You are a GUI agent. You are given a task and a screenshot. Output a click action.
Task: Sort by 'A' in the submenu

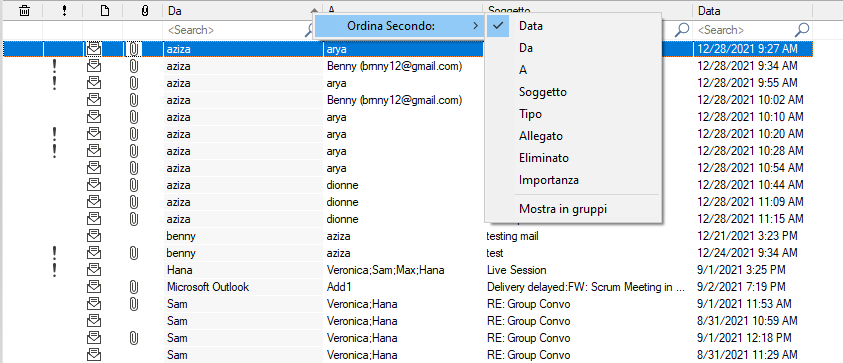point(573,70)
